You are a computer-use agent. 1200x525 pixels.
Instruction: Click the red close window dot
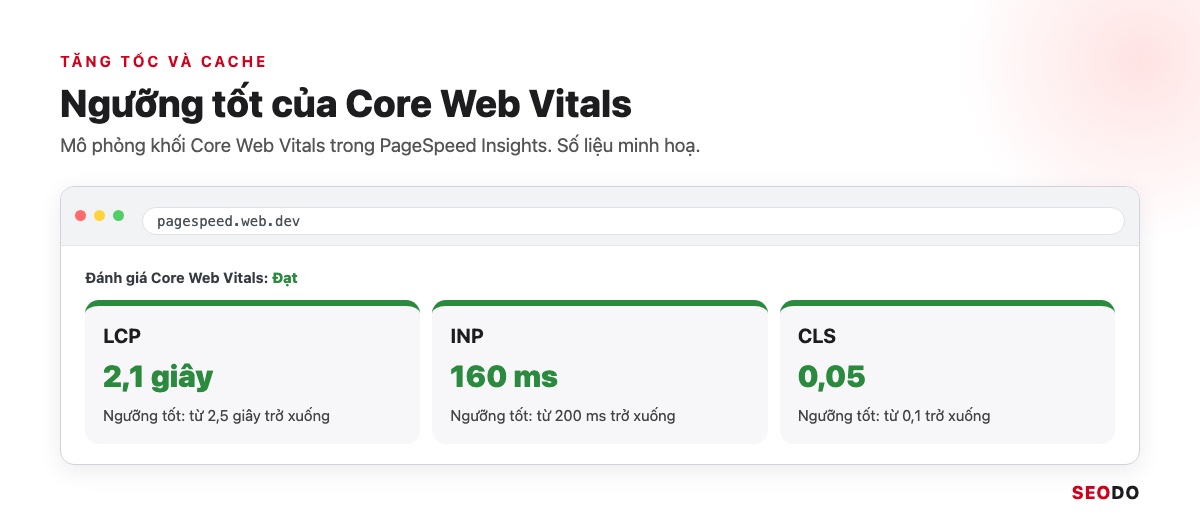(81, 216)
